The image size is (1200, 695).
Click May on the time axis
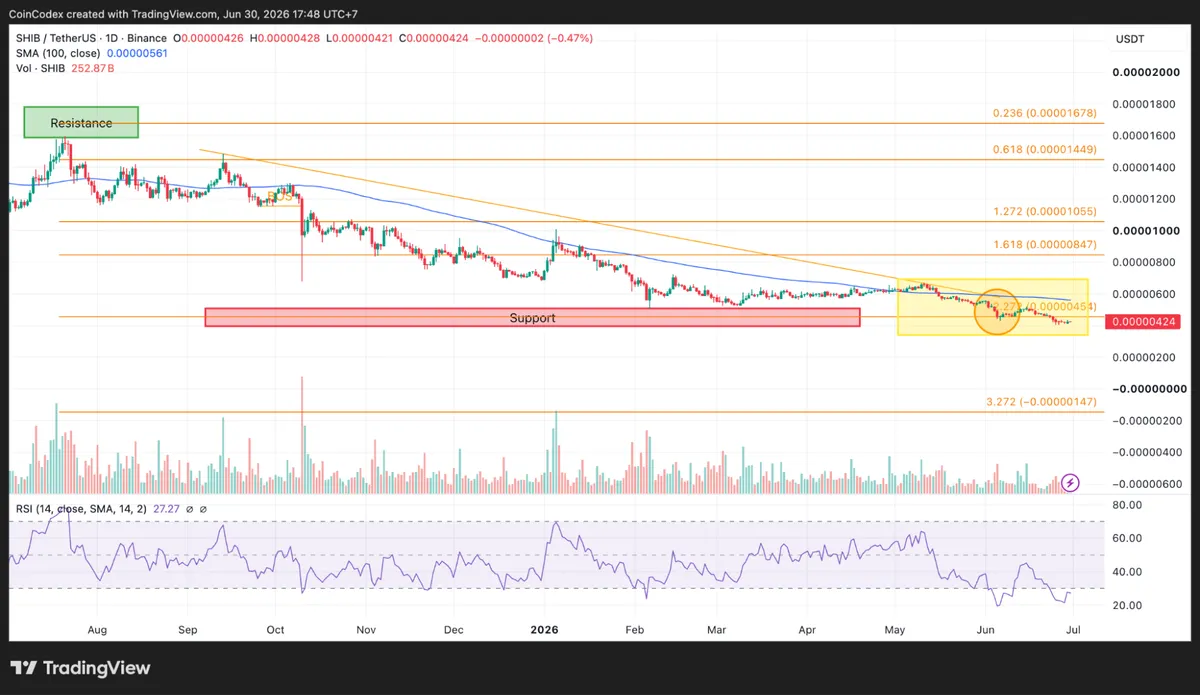pos(895,631)
